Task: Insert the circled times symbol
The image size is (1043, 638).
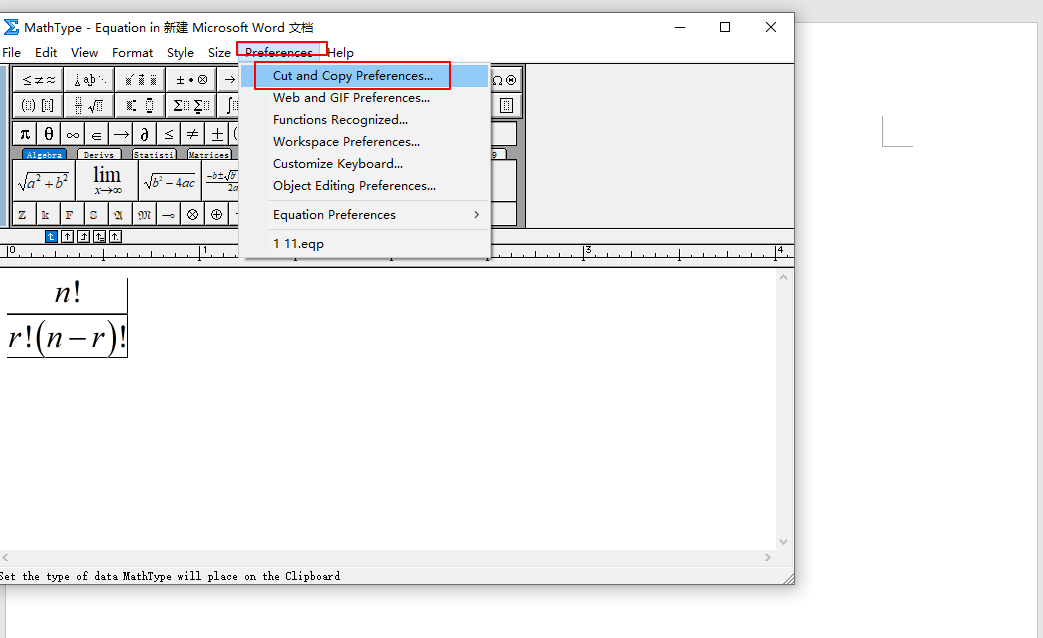Action: click(x=193, y=214)
